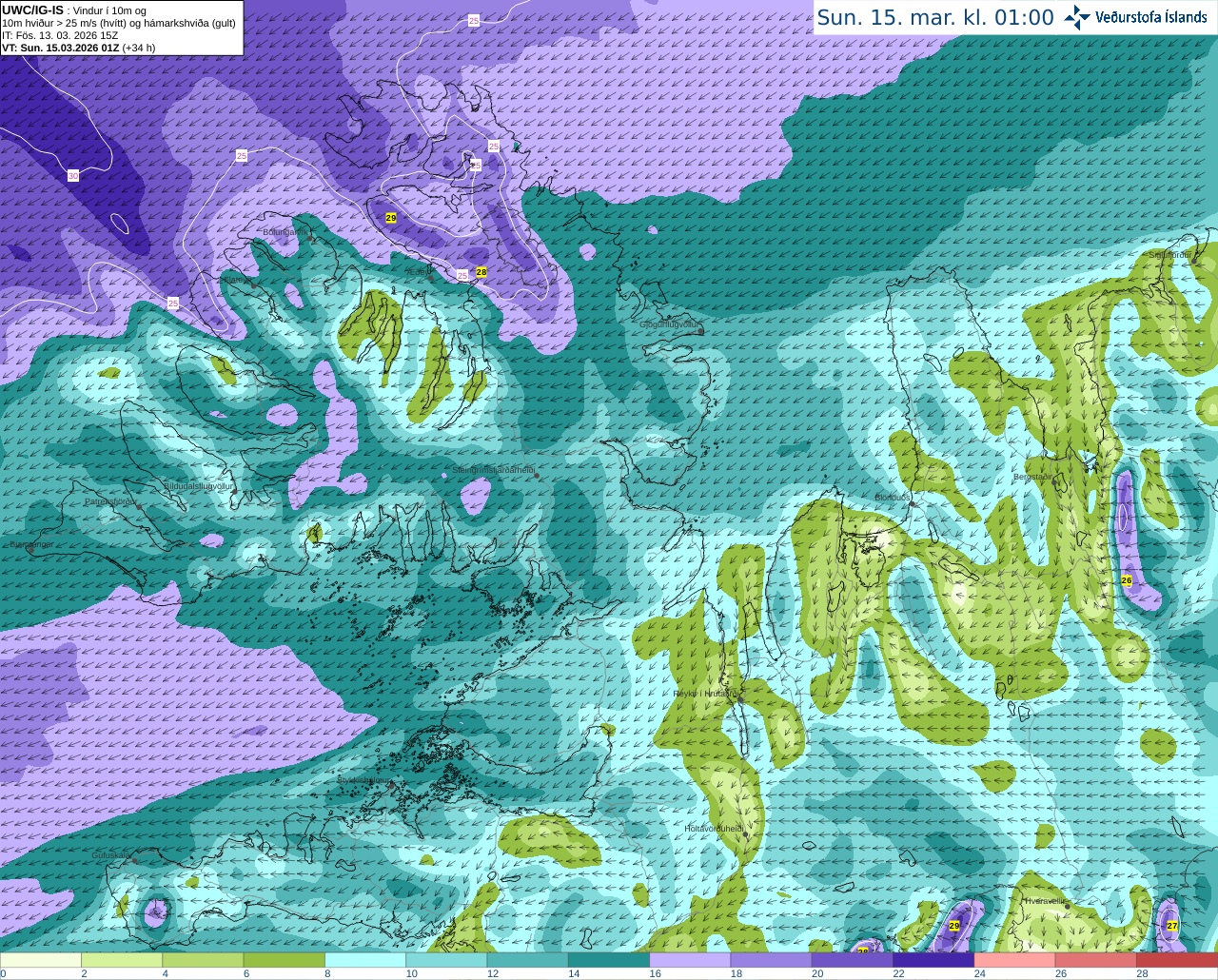Click the IT: Fös. 13. 03. 2026 15Z line
This screenshot has height=980, width=1218.
pyautogui.click(x=60, y=35)
